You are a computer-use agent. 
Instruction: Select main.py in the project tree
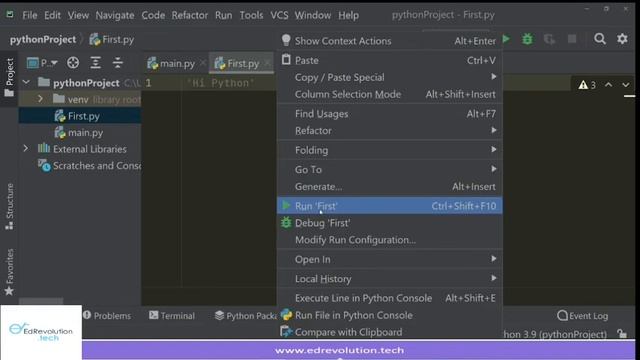point(80,133)
